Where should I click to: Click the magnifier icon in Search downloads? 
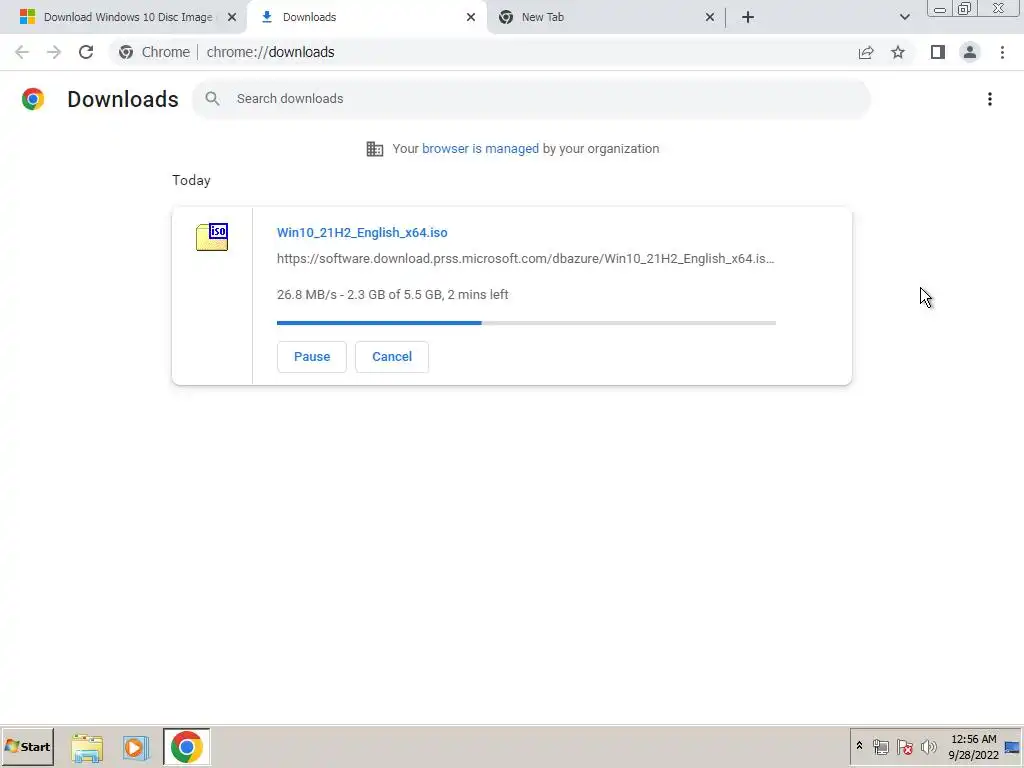[x=212, y=99]
